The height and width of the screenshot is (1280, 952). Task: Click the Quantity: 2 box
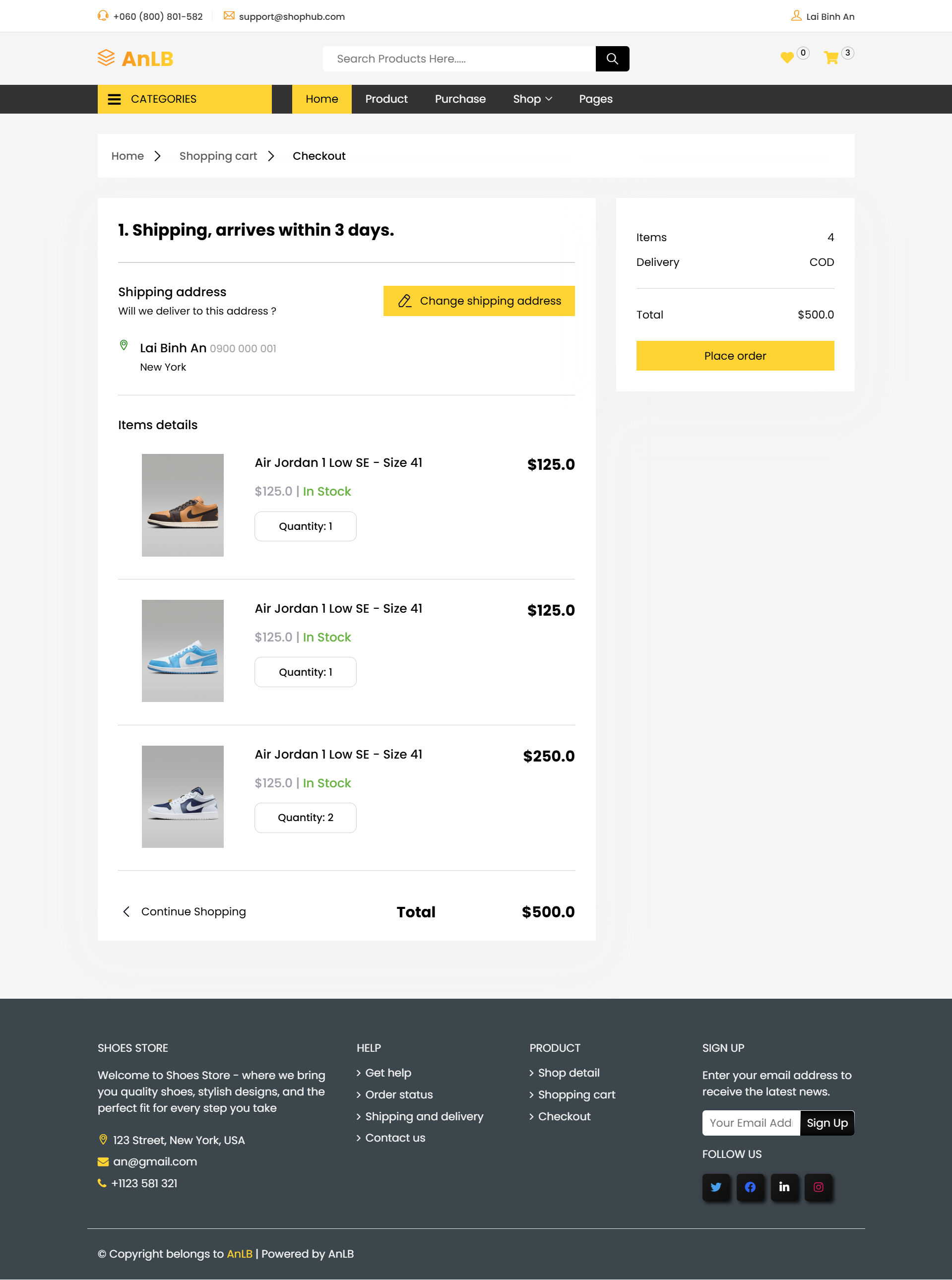306,817
